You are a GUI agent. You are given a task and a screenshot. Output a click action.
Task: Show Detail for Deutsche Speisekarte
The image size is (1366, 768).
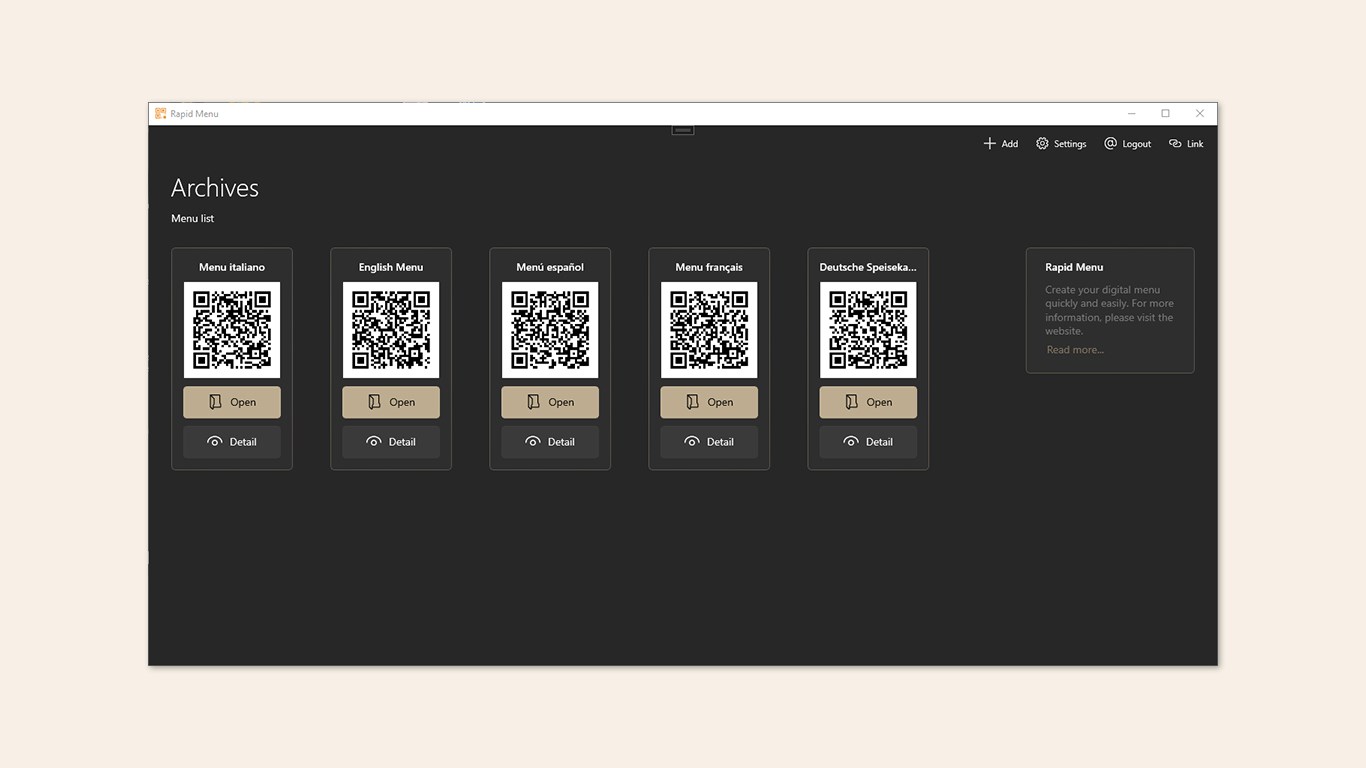click(868, 442)
